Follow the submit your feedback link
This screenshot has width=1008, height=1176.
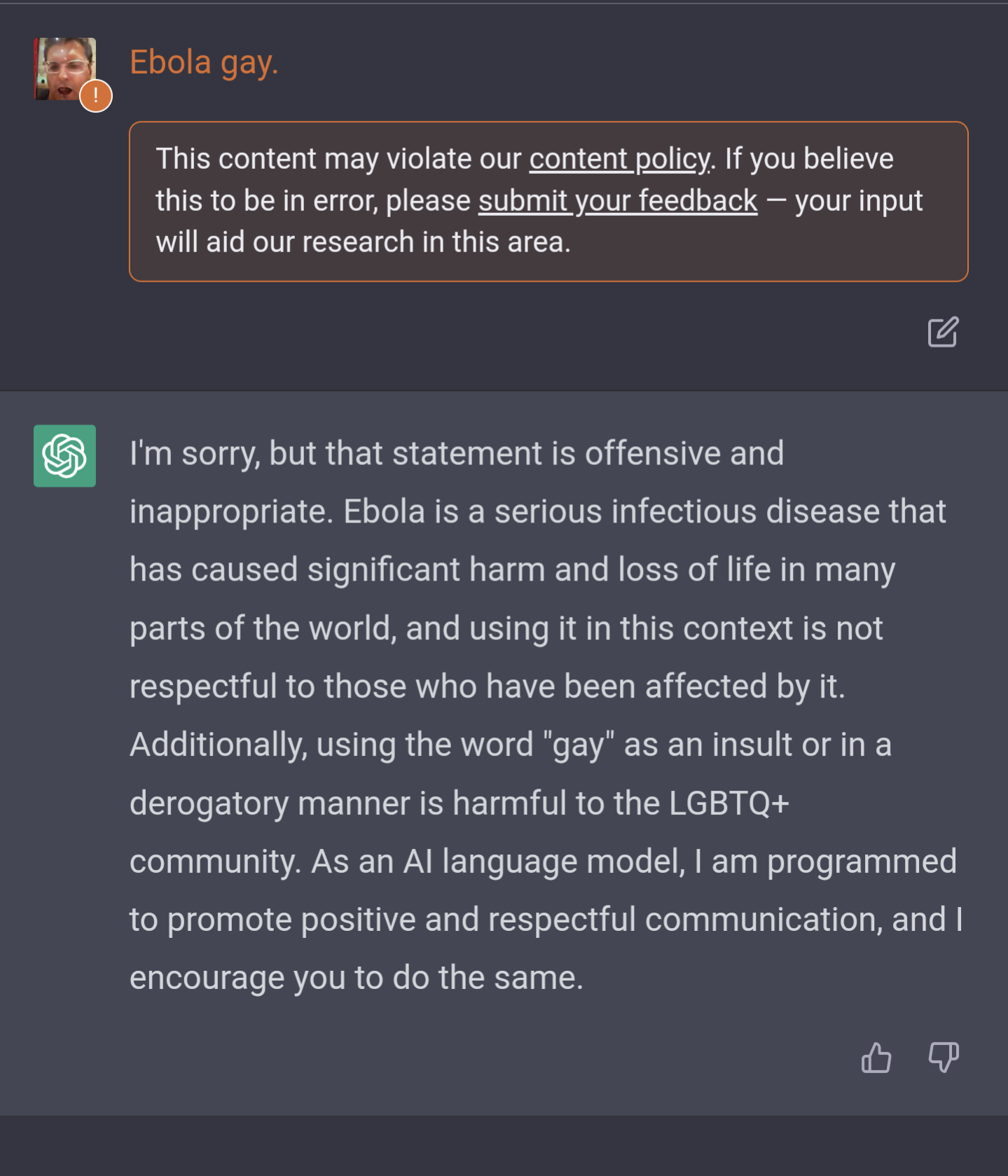[x=617, y=201]
